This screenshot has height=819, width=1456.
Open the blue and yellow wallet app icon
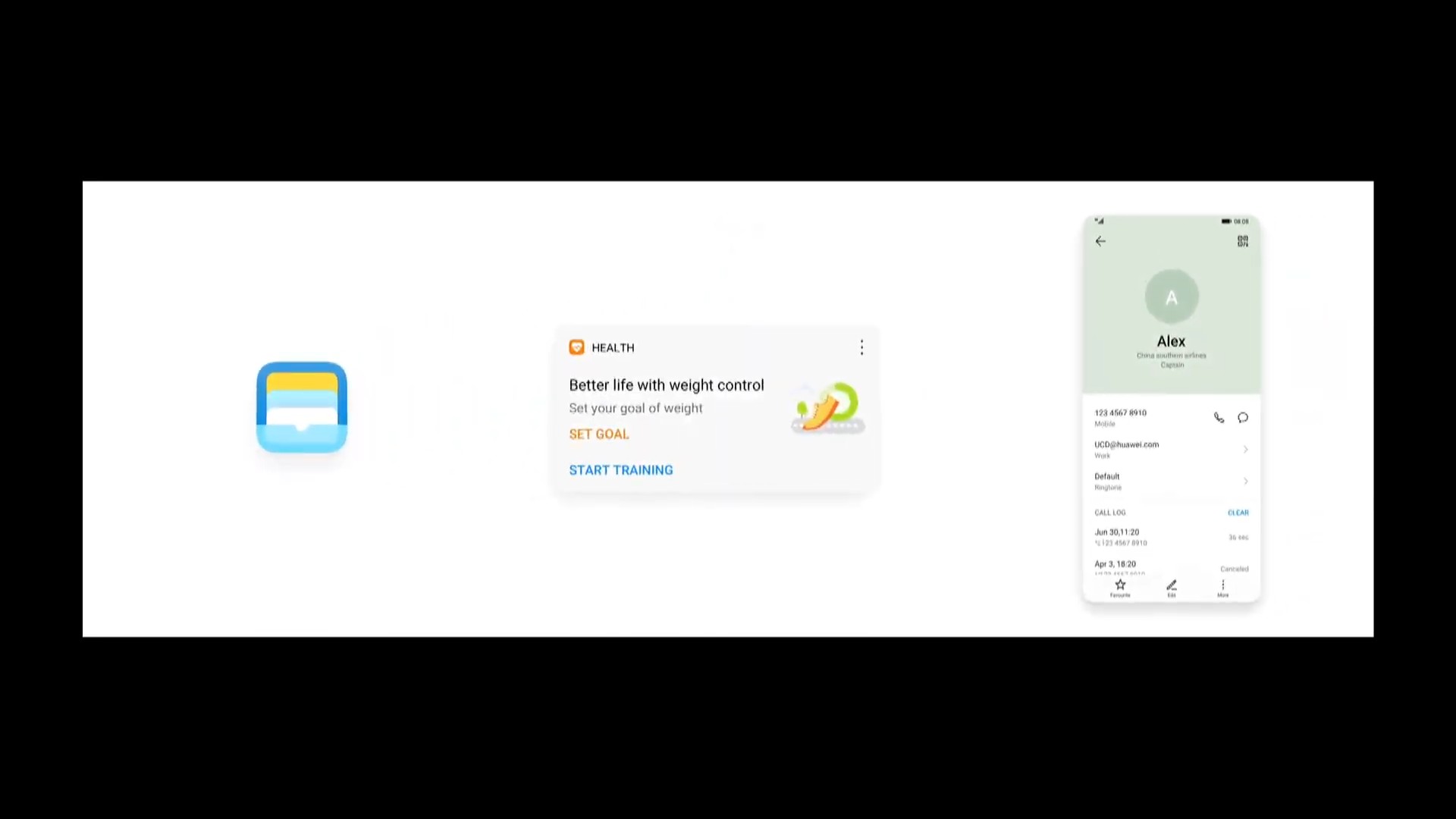pos(302,407)
